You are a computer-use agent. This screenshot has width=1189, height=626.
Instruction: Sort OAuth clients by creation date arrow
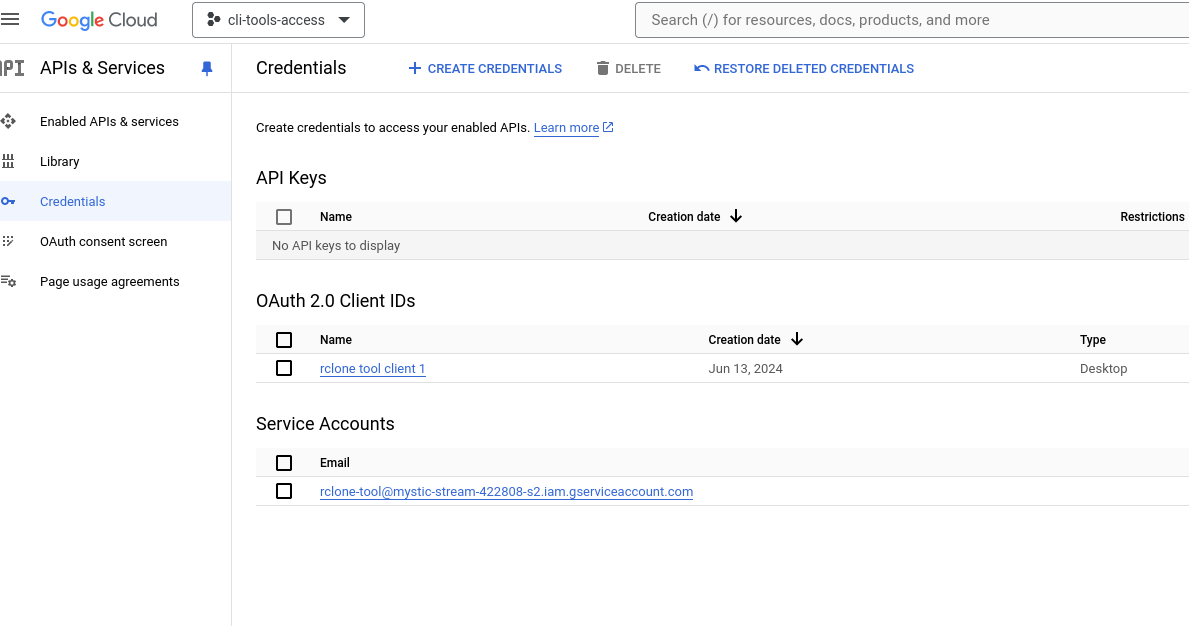pos(797,339)
